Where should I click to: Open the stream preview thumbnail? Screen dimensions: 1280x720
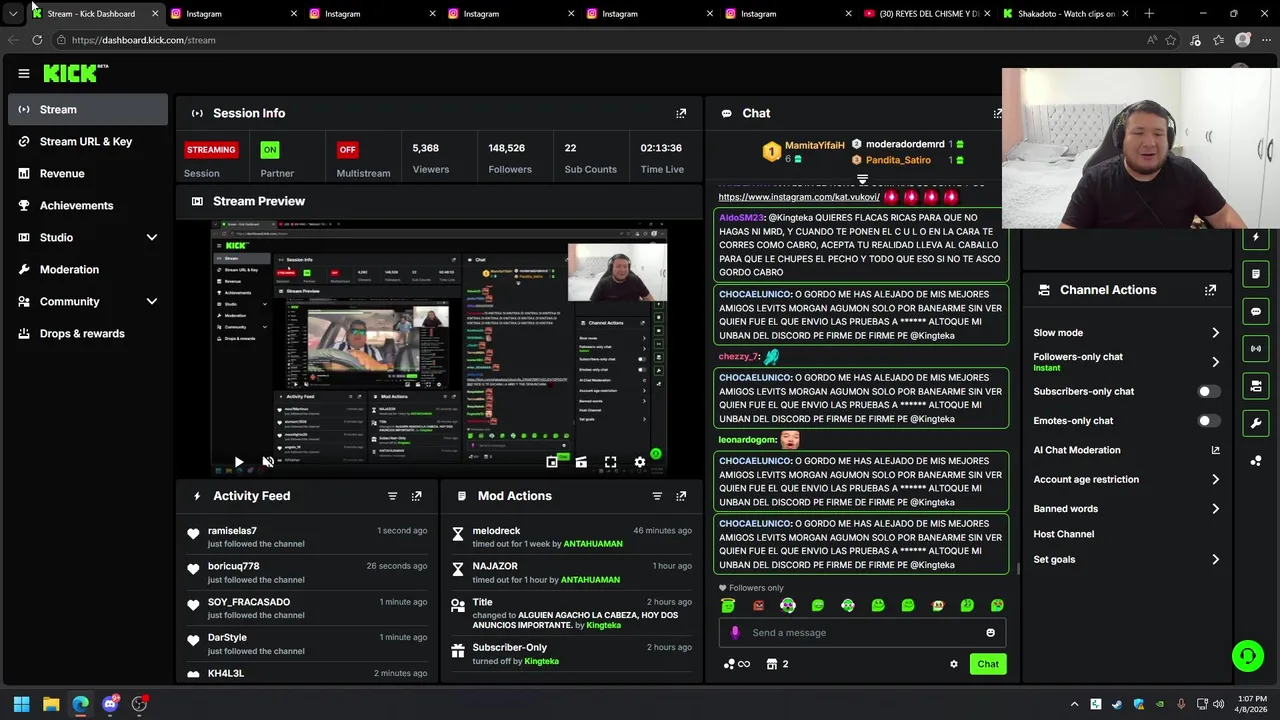439,348
